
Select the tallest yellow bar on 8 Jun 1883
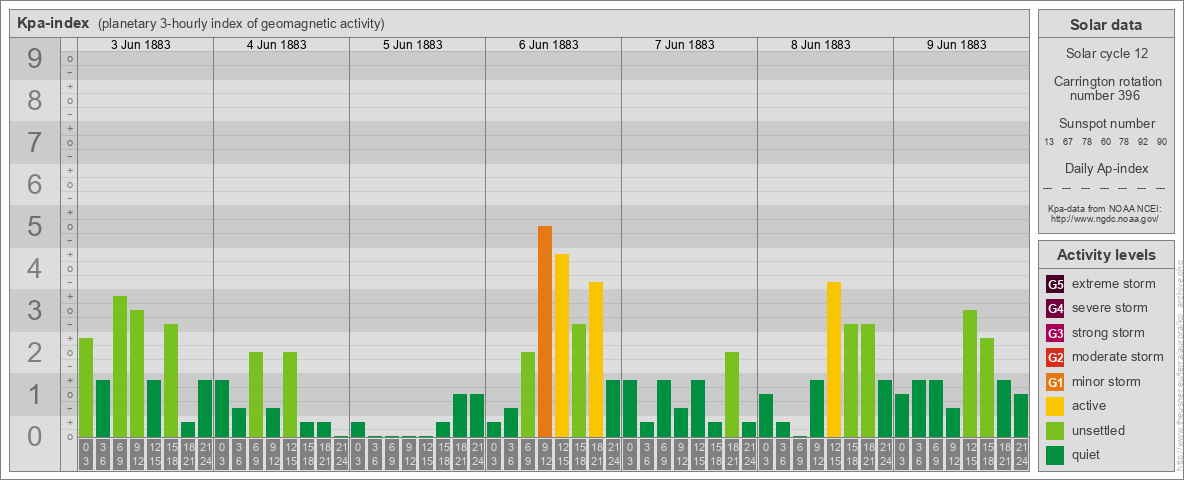834,359
